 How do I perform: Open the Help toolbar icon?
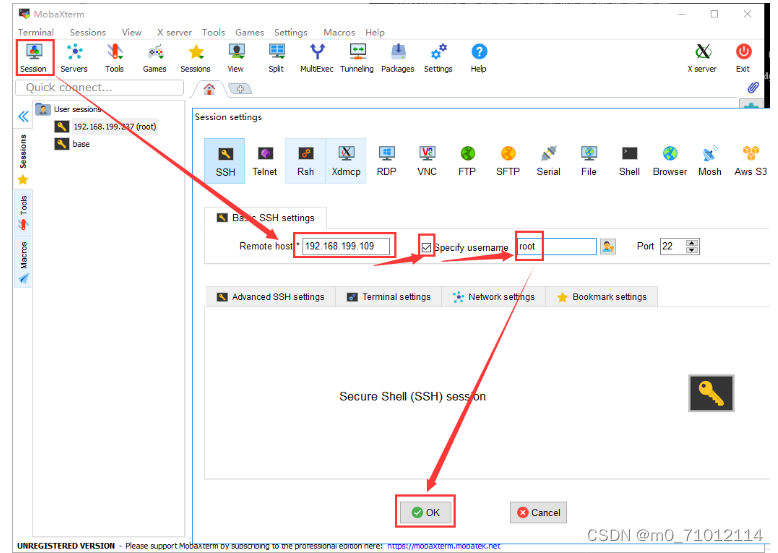click(x=479, y=58)
